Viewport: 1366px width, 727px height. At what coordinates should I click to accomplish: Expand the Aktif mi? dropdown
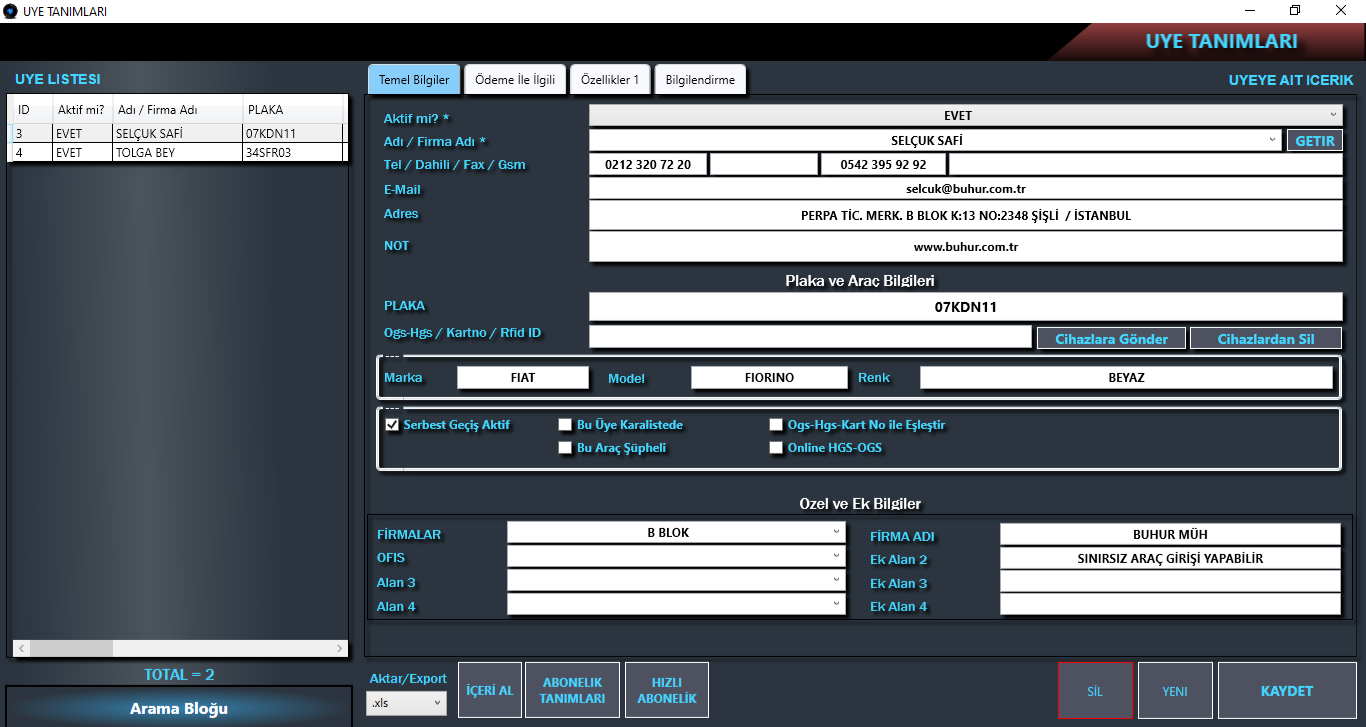pyautogui.click(x=1334, y=115)
